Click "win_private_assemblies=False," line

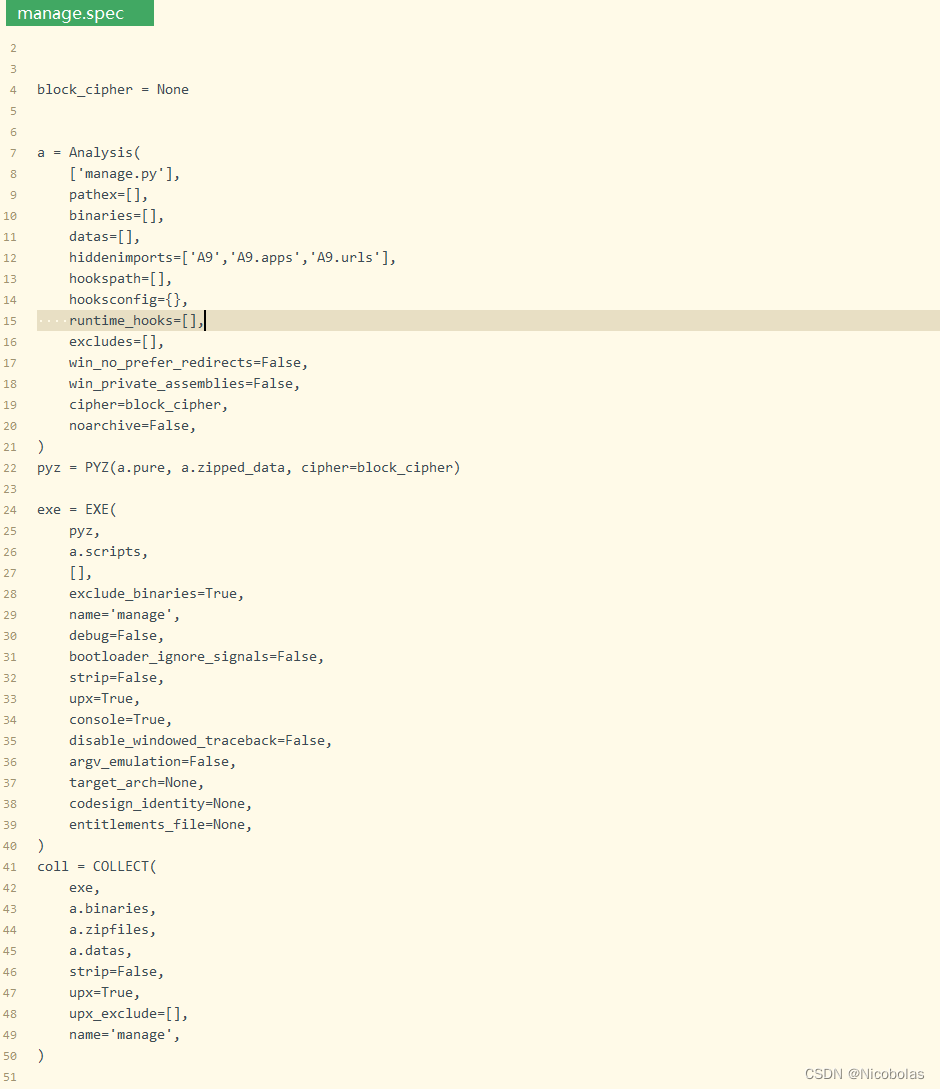(184, 383)
